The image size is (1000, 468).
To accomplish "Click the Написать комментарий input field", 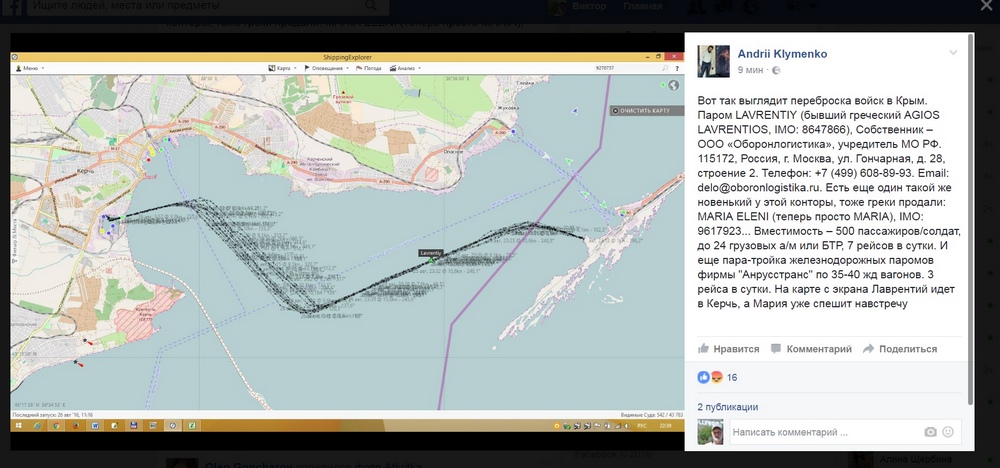I will coord(824,432).
